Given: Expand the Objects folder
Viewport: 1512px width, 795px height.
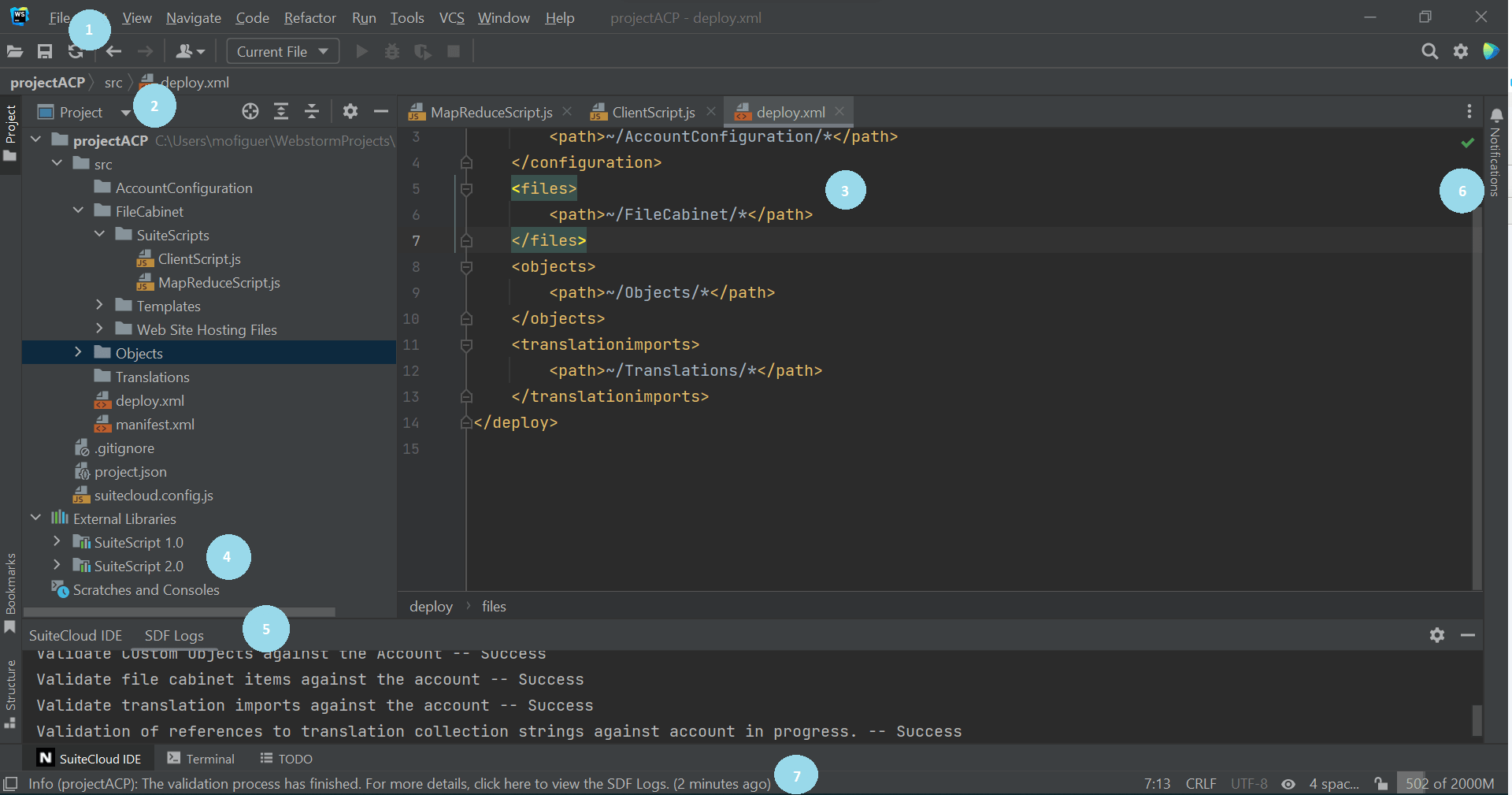Looking at the screenshot, I should [x=78, y=352].
